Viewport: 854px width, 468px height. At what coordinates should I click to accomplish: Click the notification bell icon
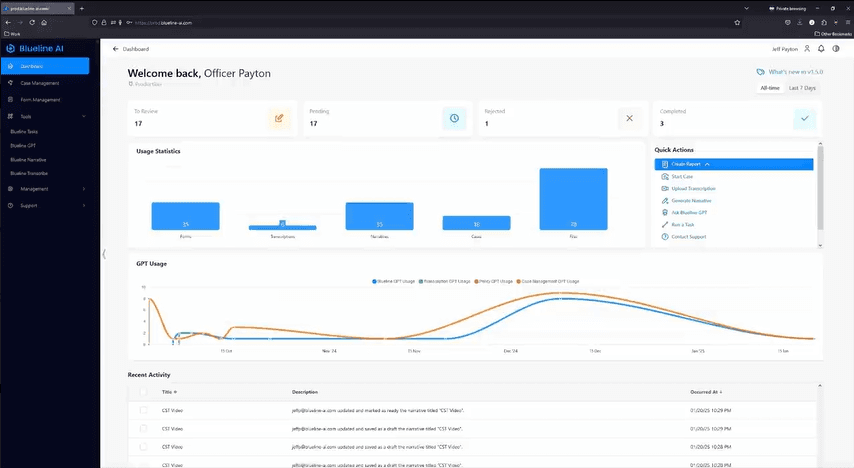pos(821,48)
